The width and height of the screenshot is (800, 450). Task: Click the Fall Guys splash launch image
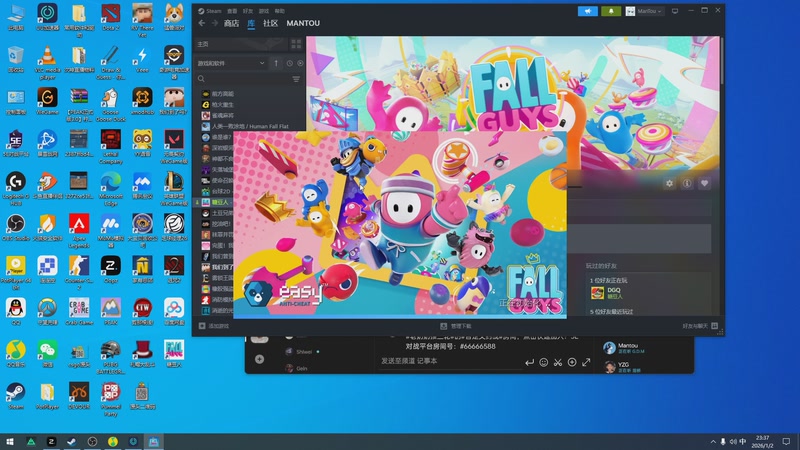pyautogui.click(x=399, y=224)
